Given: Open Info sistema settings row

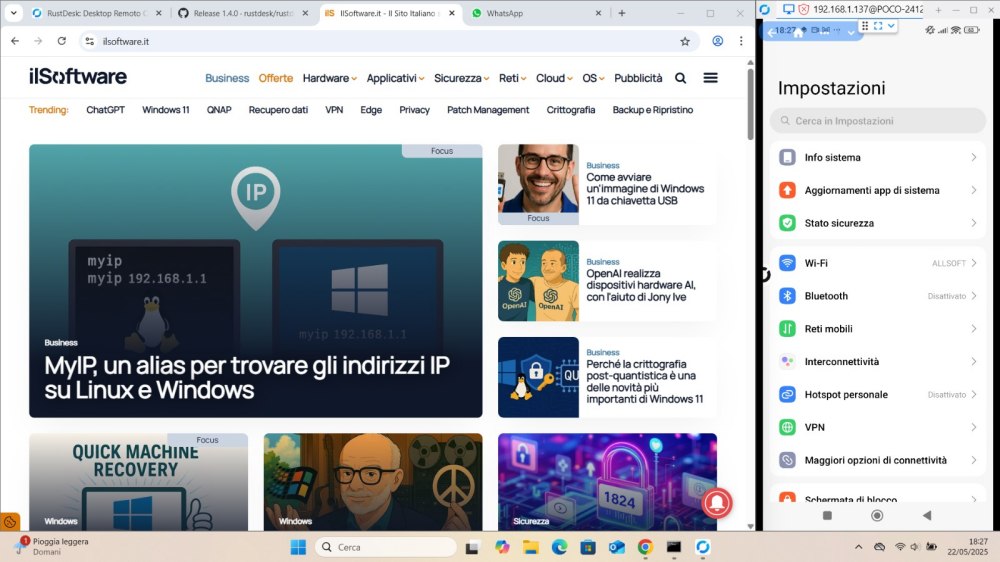Looking at the screenshot, I should click(878, 158).
